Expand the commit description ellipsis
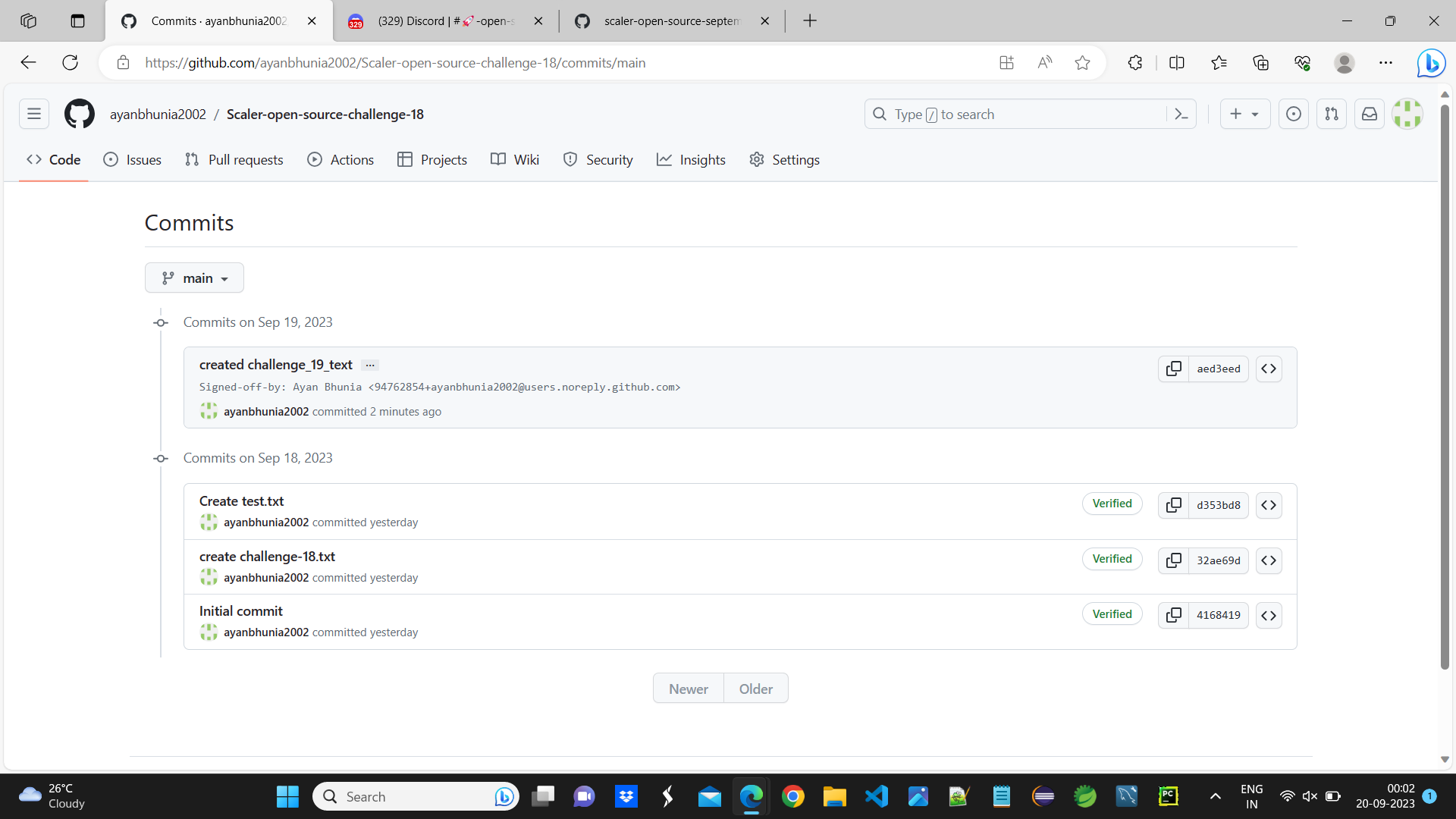This screenshot has width=1456, height=819. pos(370,365)
